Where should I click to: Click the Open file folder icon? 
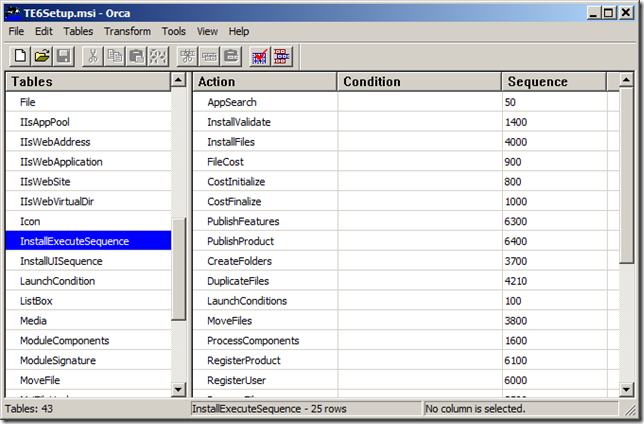pyautogui.click(x=42, y=56)
